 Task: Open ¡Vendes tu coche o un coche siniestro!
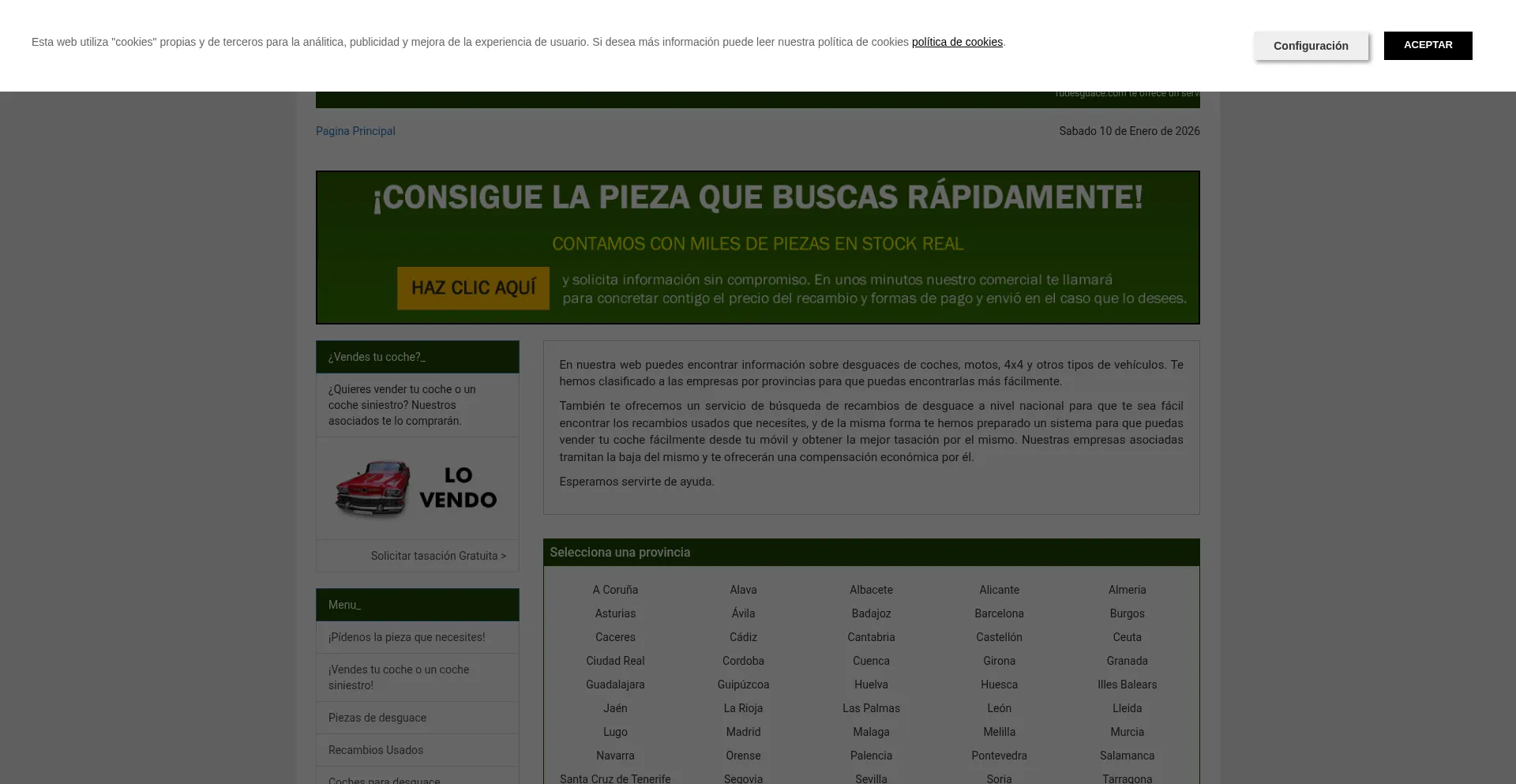click(x=399, y=677)
